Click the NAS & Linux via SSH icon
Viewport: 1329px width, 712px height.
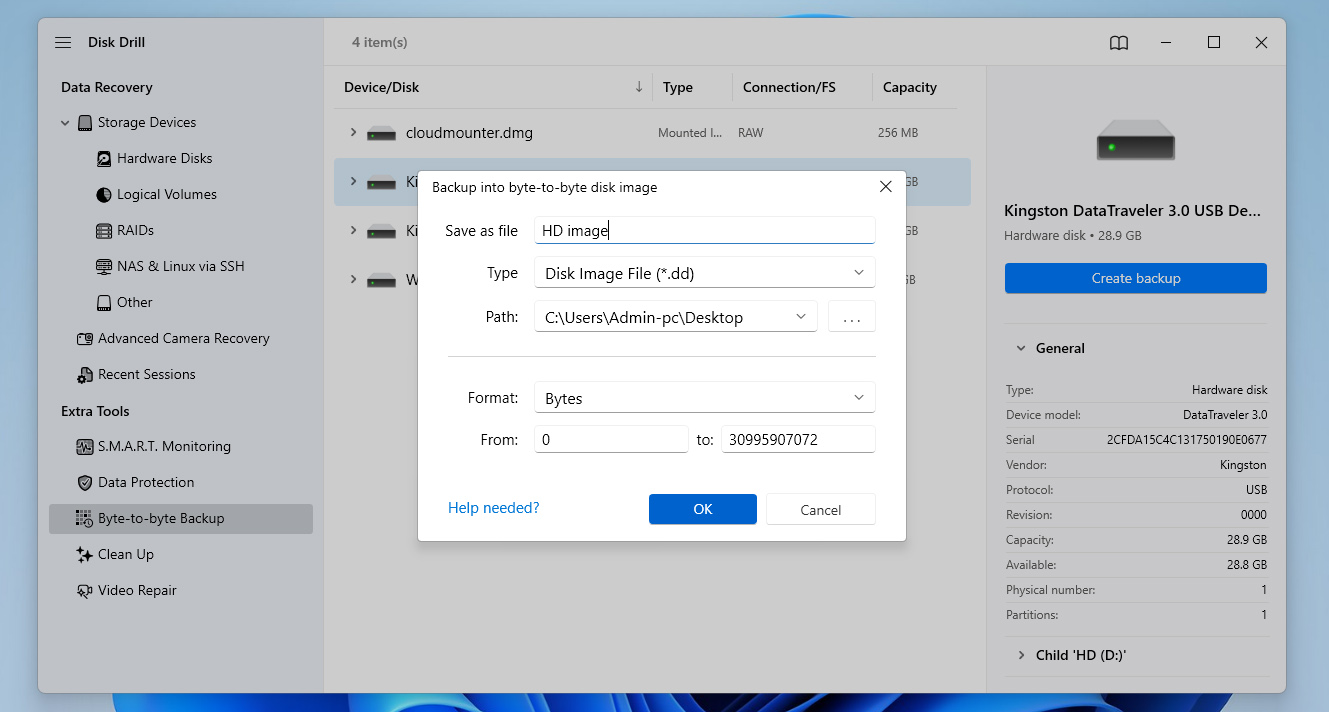click(104, 267)
